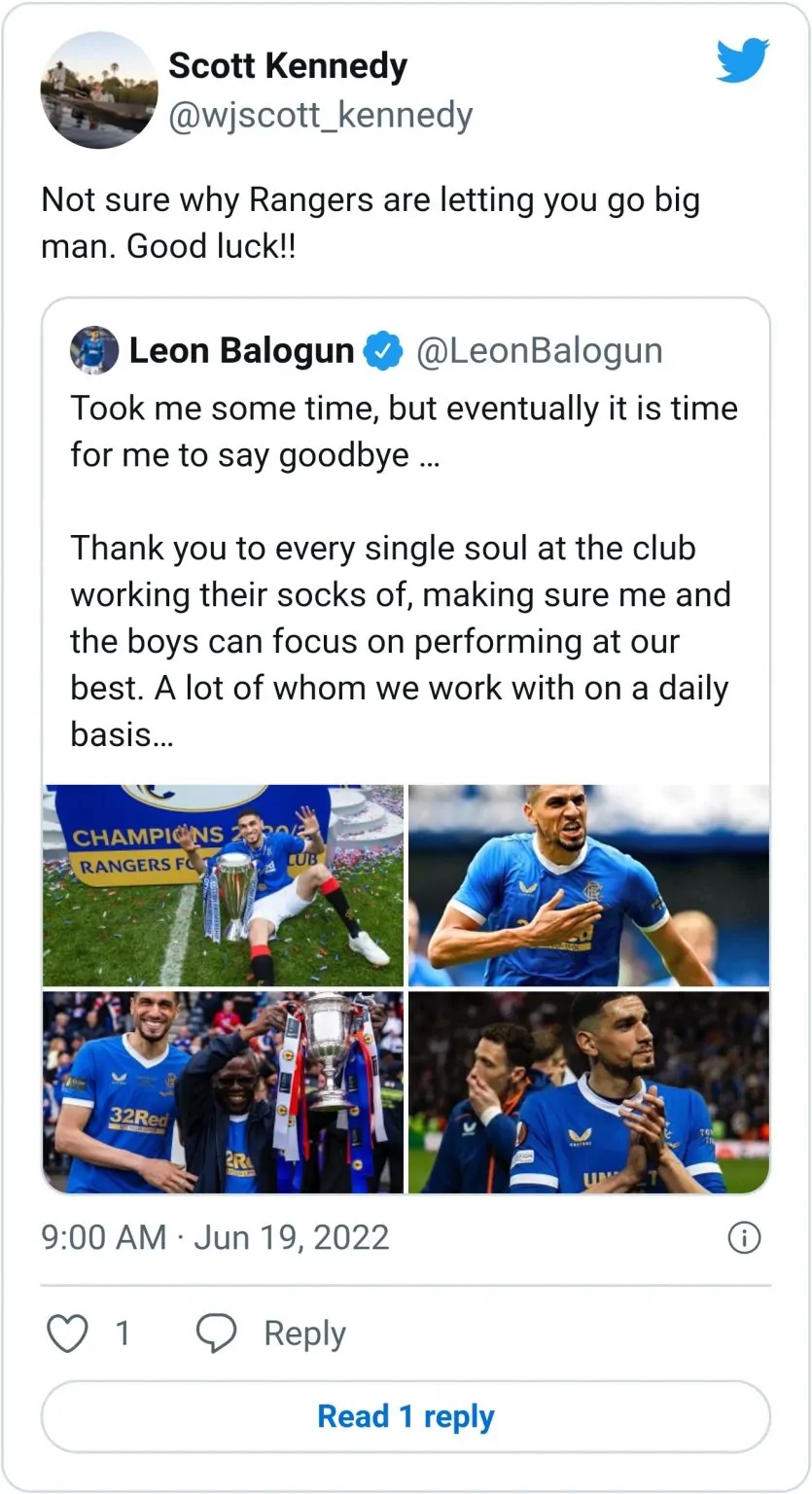Screen dimensions: 812x1494
Task: Click the Read 1 reply button
Action: tap(406, 1416)
